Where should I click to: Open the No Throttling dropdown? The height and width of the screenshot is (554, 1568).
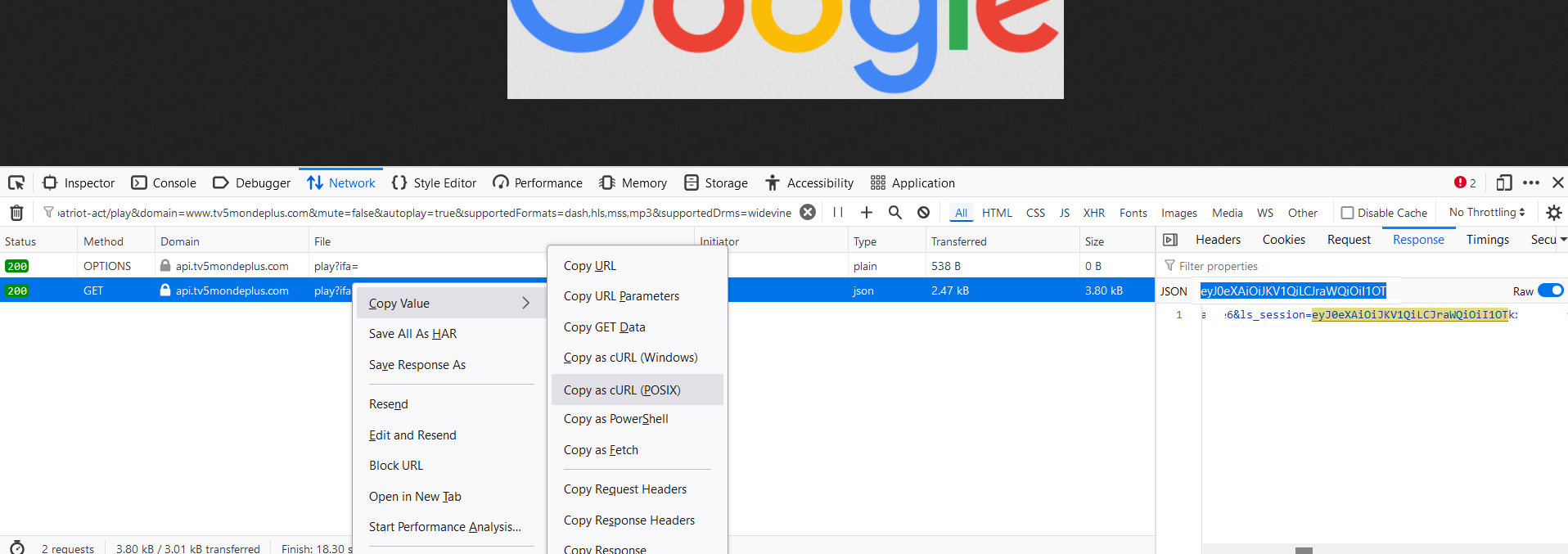pos(1487,212)
